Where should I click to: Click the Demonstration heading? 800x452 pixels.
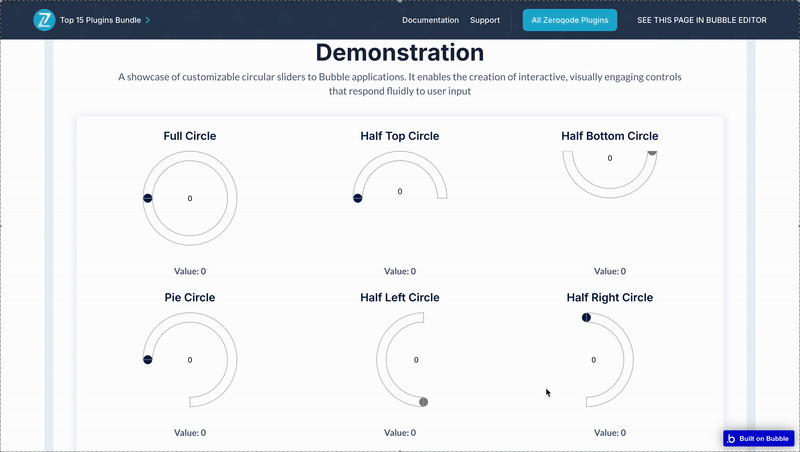click(399, 53)
